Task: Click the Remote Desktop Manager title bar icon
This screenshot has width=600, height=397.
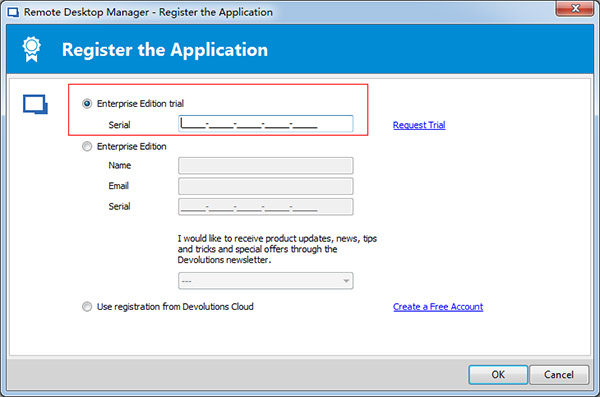Action: [13, 12]
